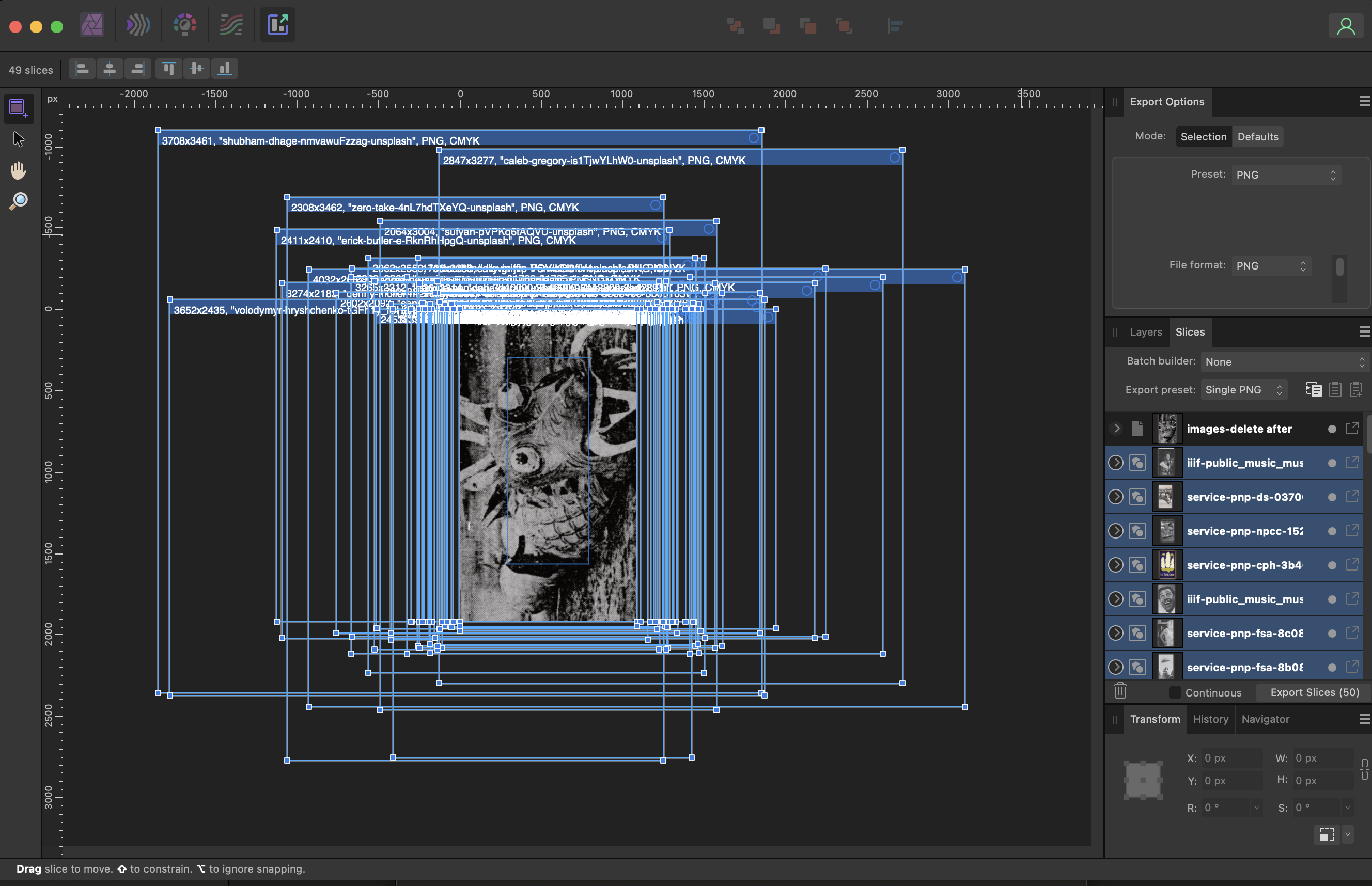The width and height of the screenshot is (1372, 886).
Task: Toggle the dot on service-pnp-fsa-8c08 row
Action: [1332, 634]
